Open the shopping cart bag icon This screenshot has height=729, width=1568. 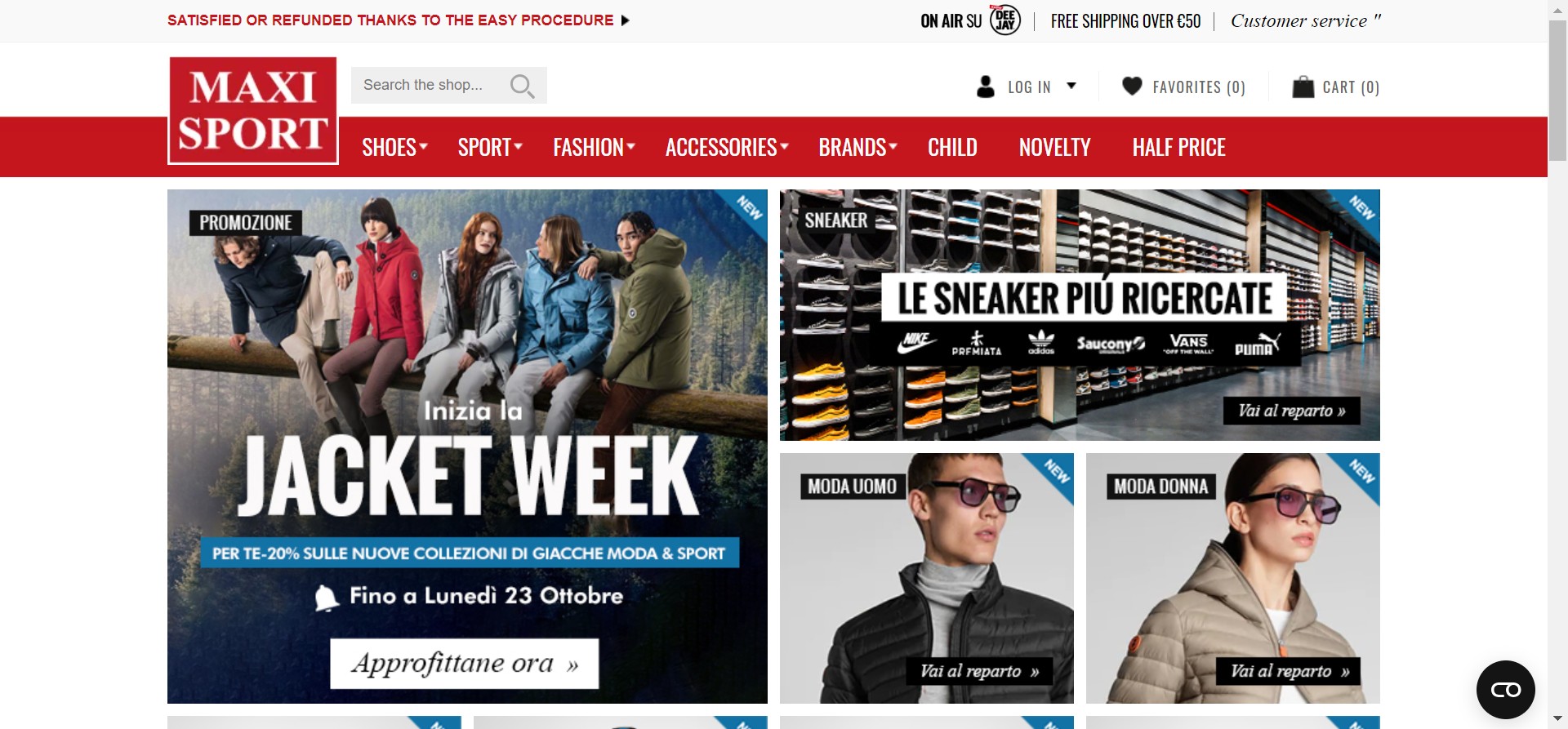click(x=1303, y=87)
